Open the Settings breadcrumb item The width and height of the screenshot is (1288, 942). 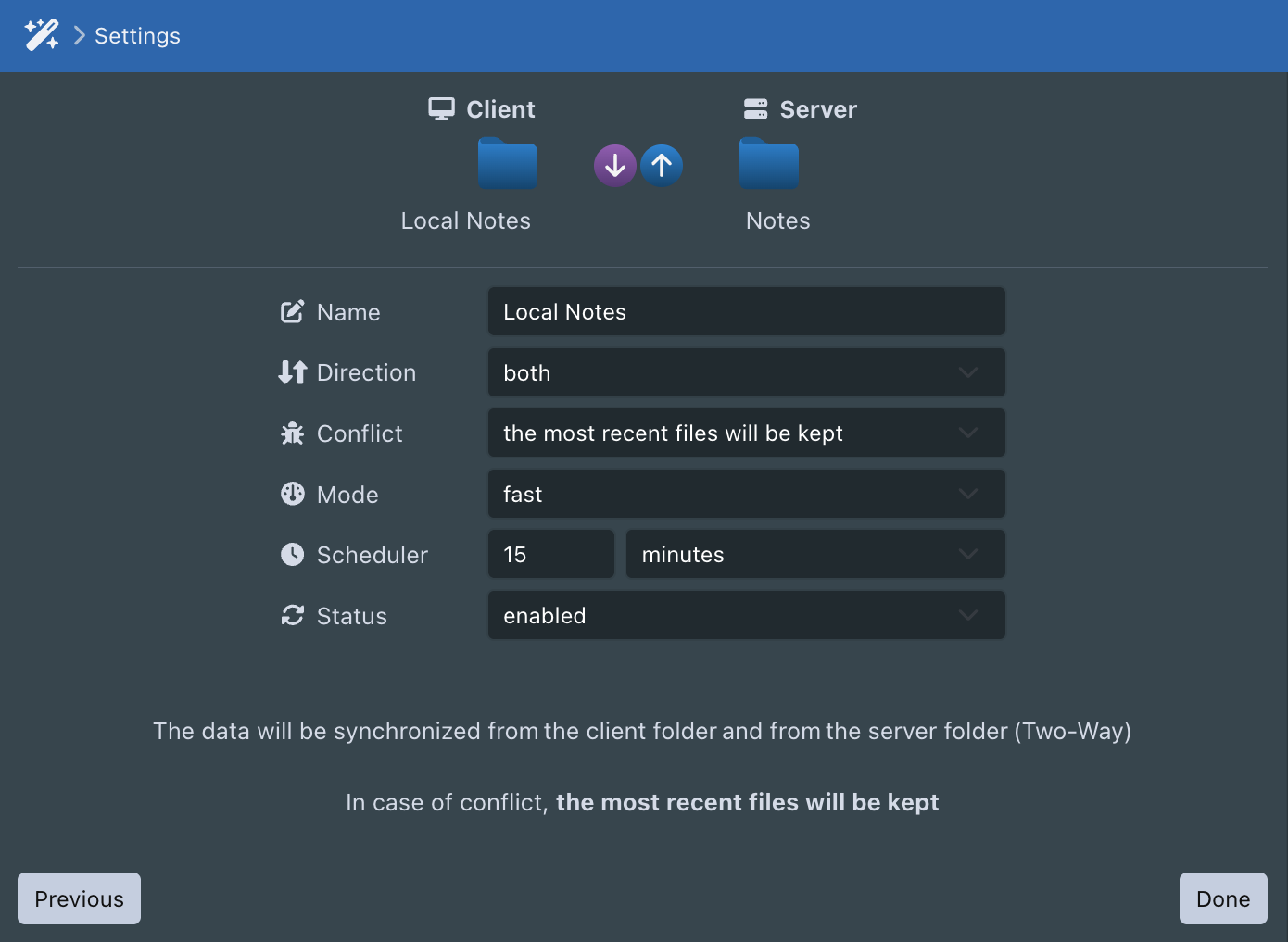point(136,35)
